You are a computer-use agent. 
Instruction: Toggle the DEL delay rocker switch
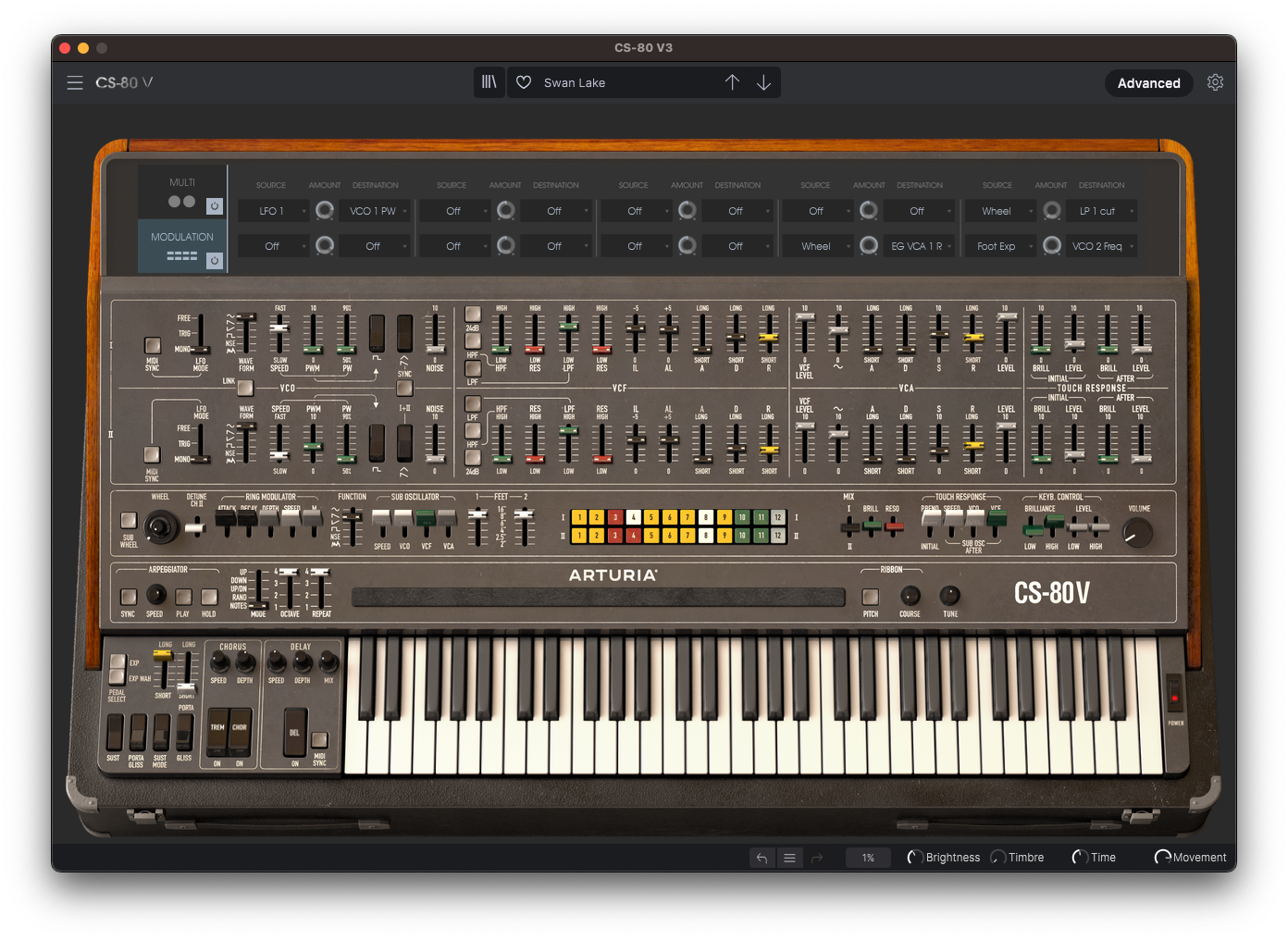point(294,734)
